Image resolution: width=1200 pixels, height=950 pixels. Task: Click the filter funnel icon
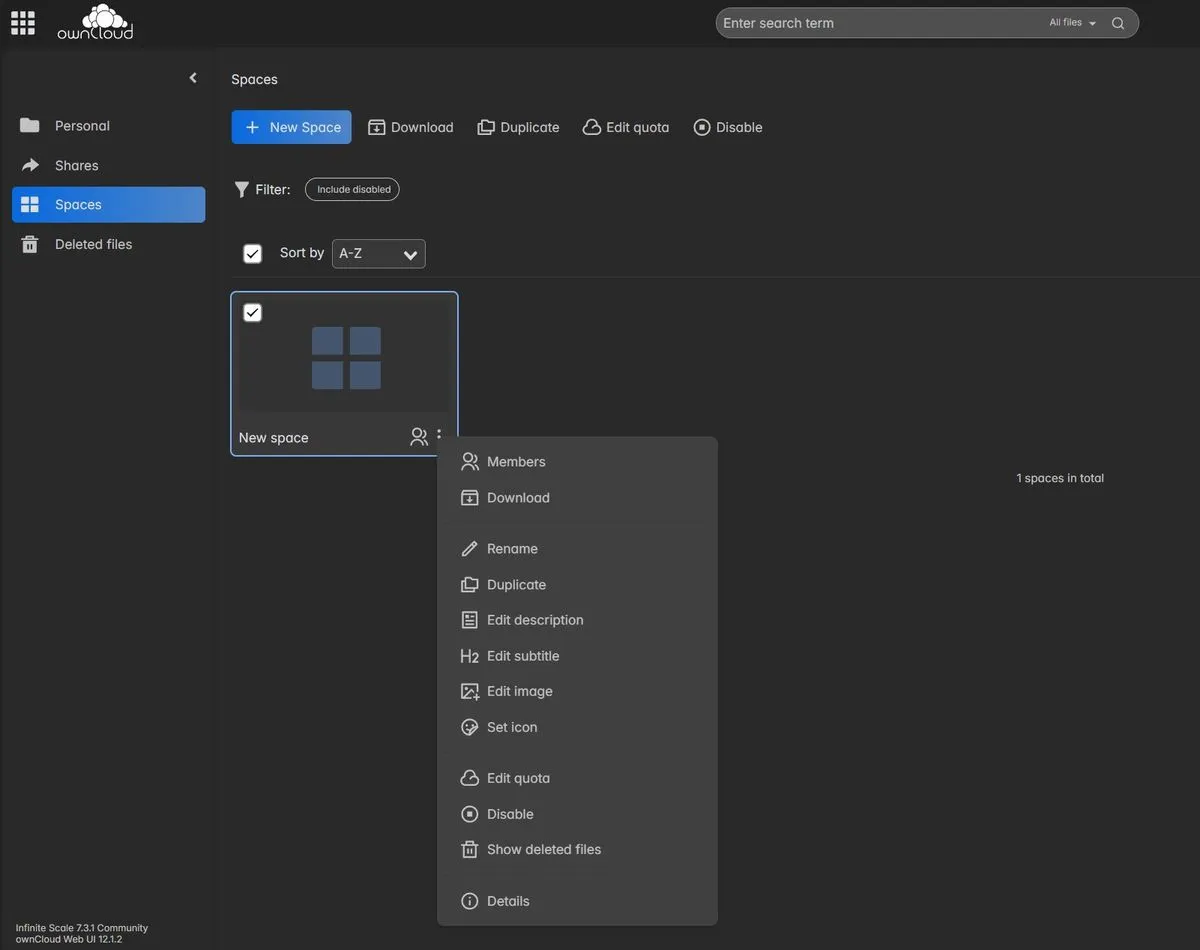(x=240, y=188)
